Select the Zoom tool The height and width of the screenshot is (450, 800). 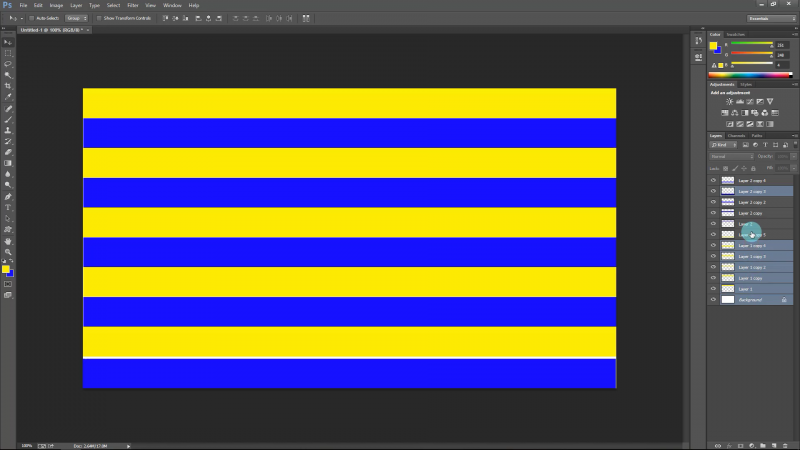(8, 252)
